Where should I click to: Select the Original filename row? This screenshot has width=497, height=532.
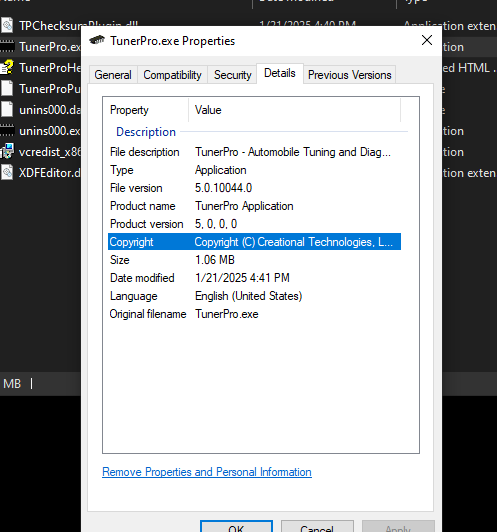(x=254, y=314)
